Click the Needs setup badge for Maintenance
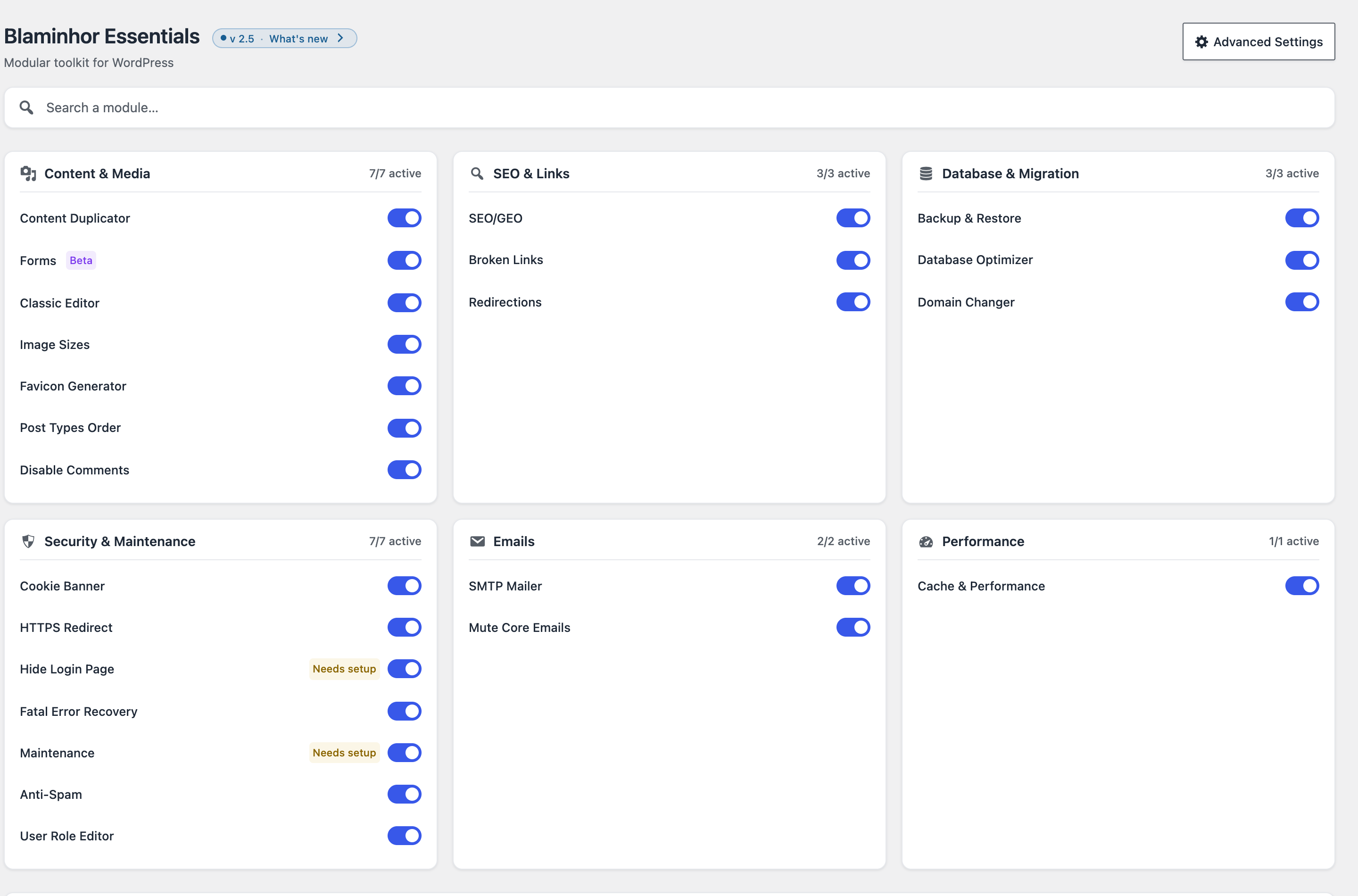Screen dimensions: 1358x896 (345, 753)
